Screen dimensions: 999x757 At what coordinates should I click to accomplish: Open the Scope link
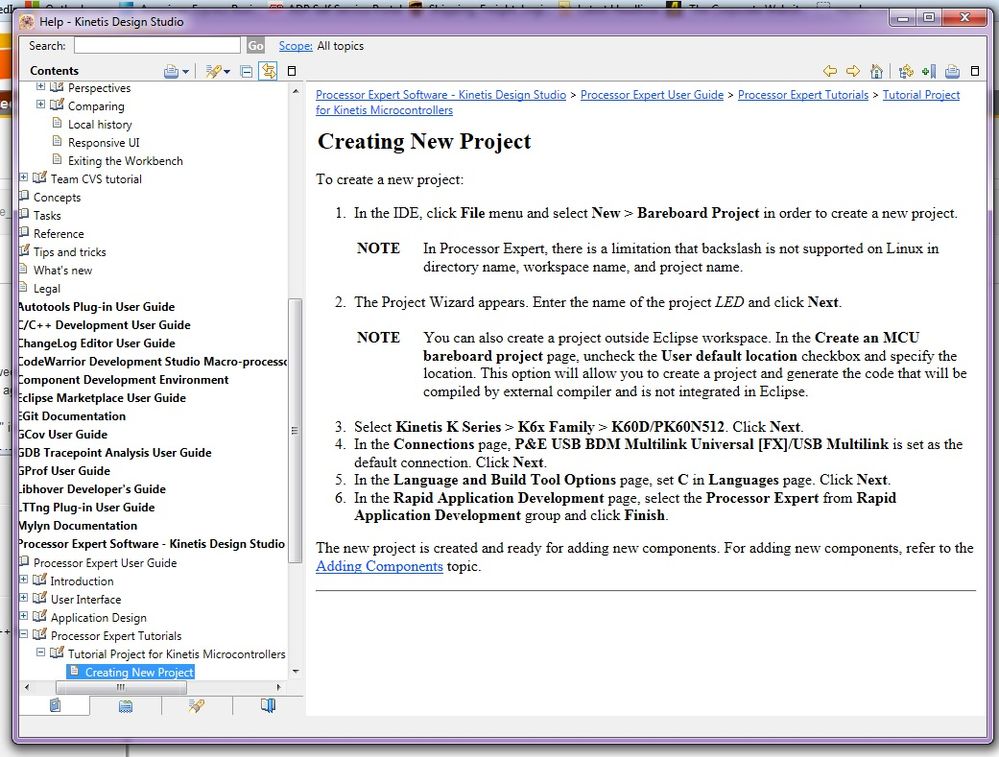[x=296, y=46]
